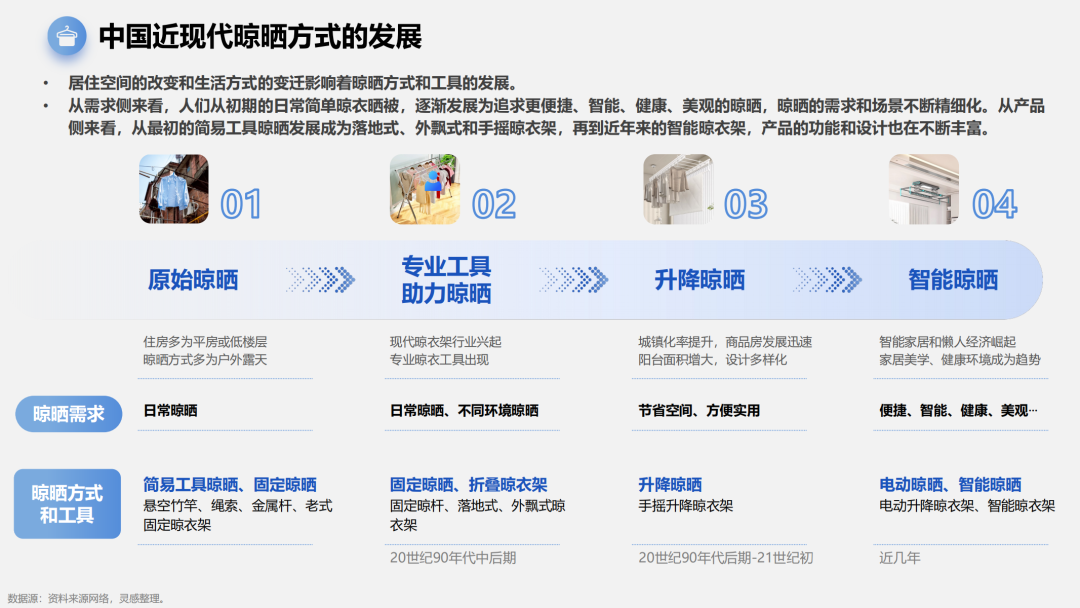Viewport: 1080px width, 608px height.
Task: Click the text 家居美学、健康环境成为趋势
Action: coord(960,359)
